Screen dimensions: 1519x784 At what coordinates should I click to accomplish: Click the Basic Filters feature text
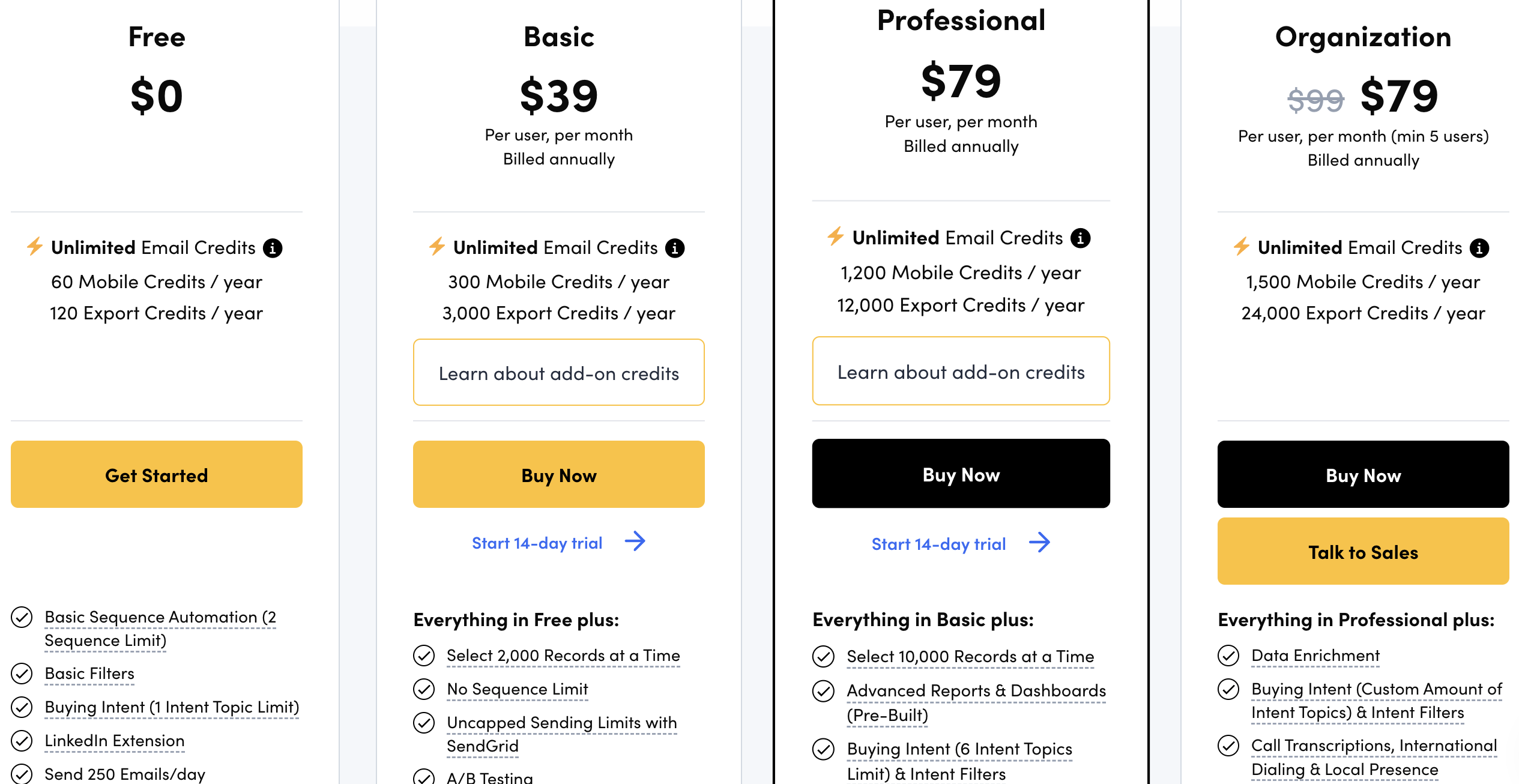pos(89,674)
